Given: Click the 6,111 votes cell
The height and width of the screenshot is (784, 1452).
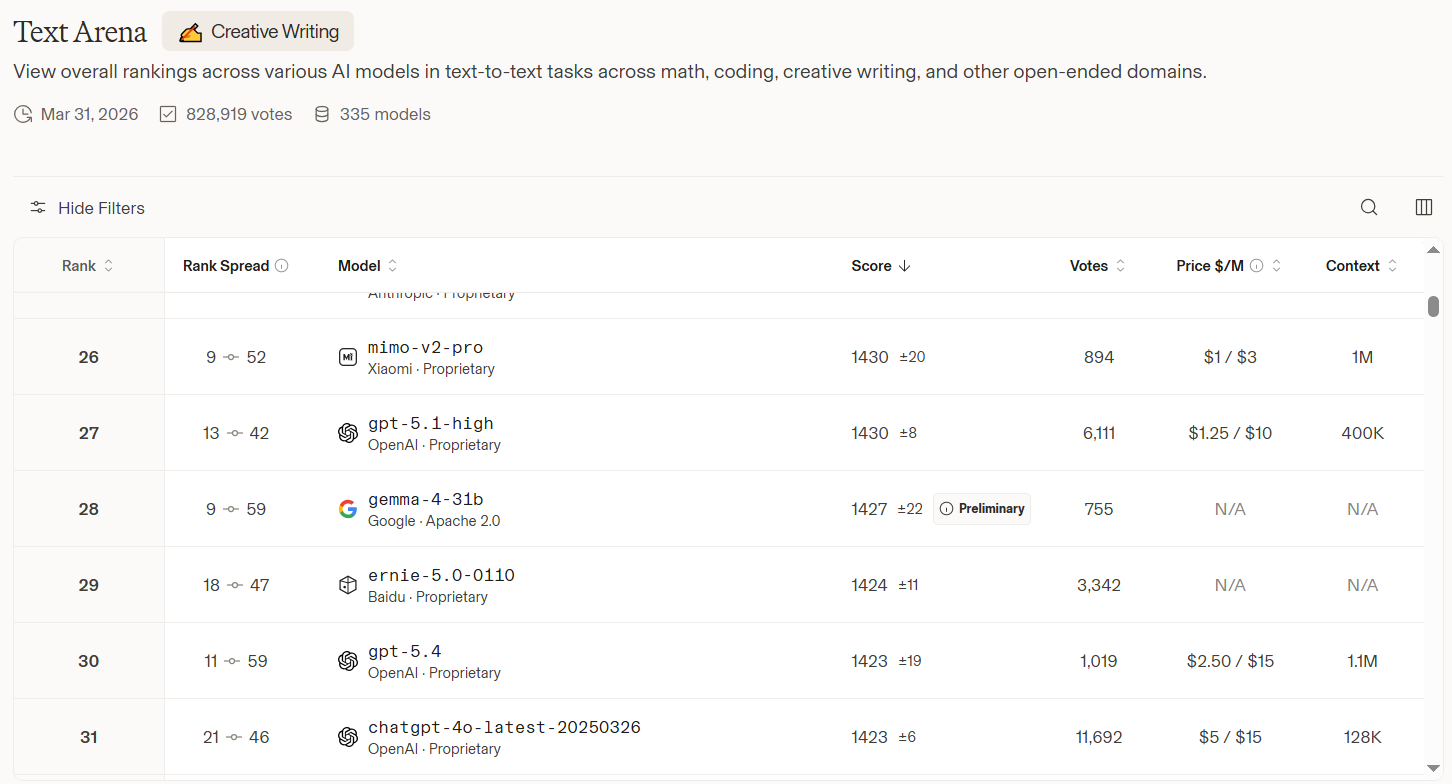Looking at the screenshot, I should (1098, 433).
